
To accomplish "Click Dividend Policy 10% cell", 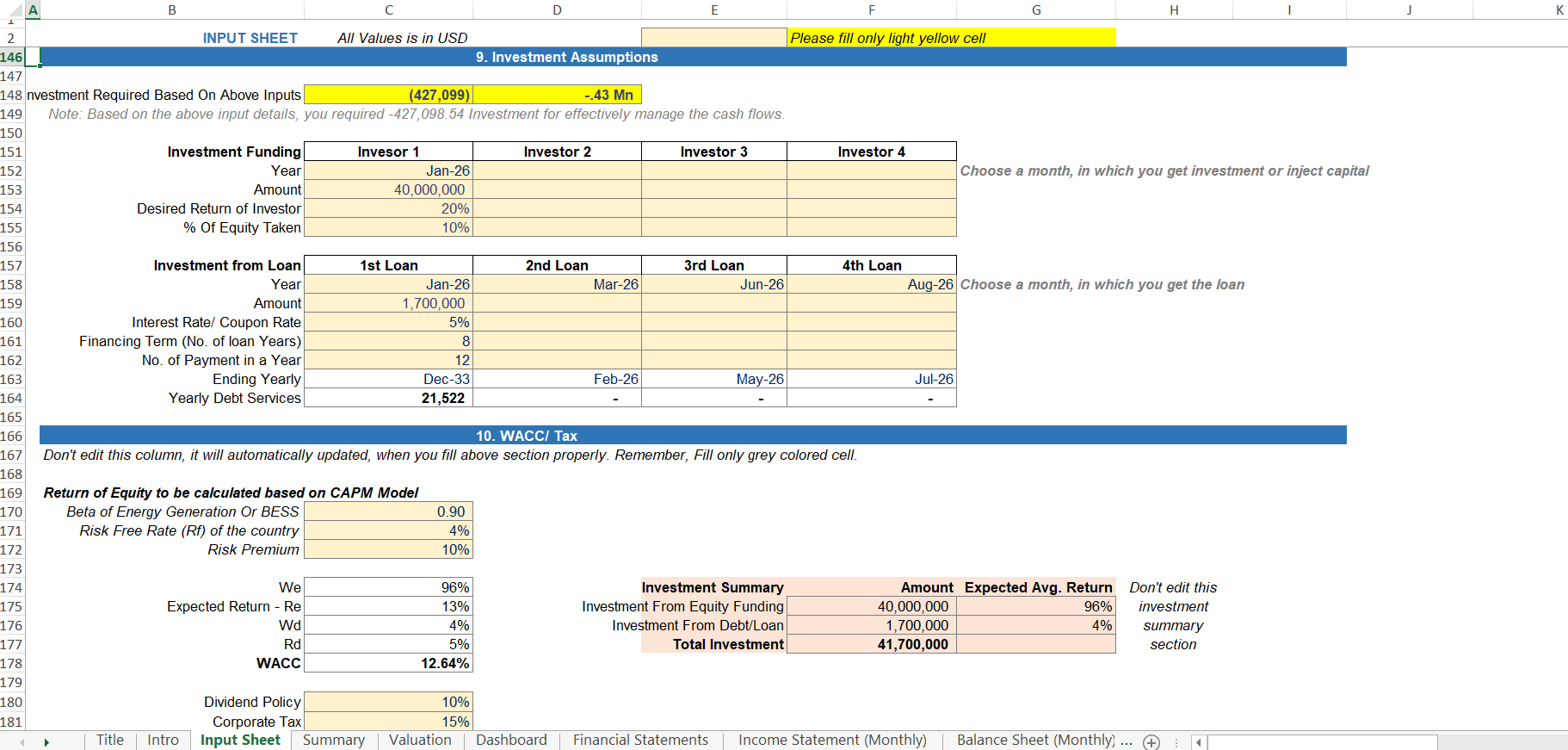I will coord(388,702).
